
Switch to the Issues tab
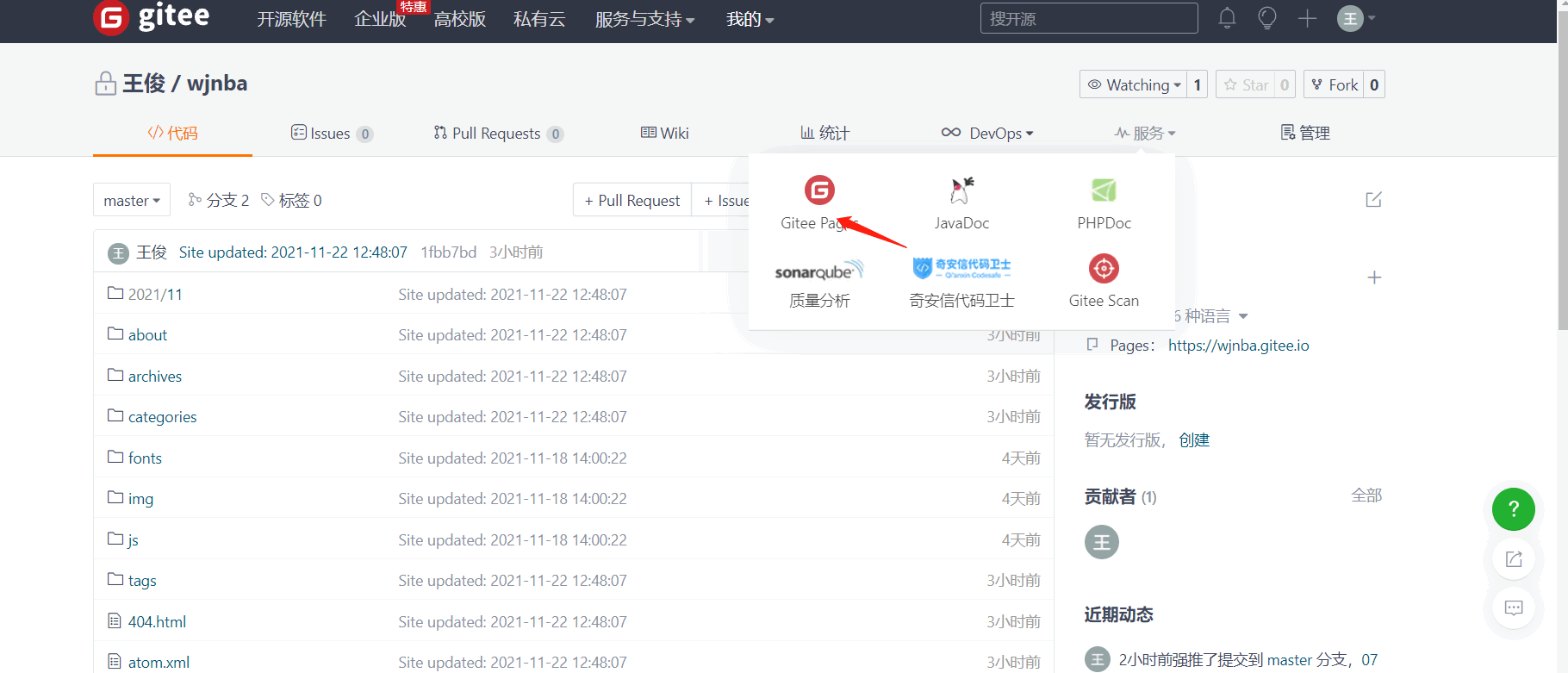coord(331,134)
